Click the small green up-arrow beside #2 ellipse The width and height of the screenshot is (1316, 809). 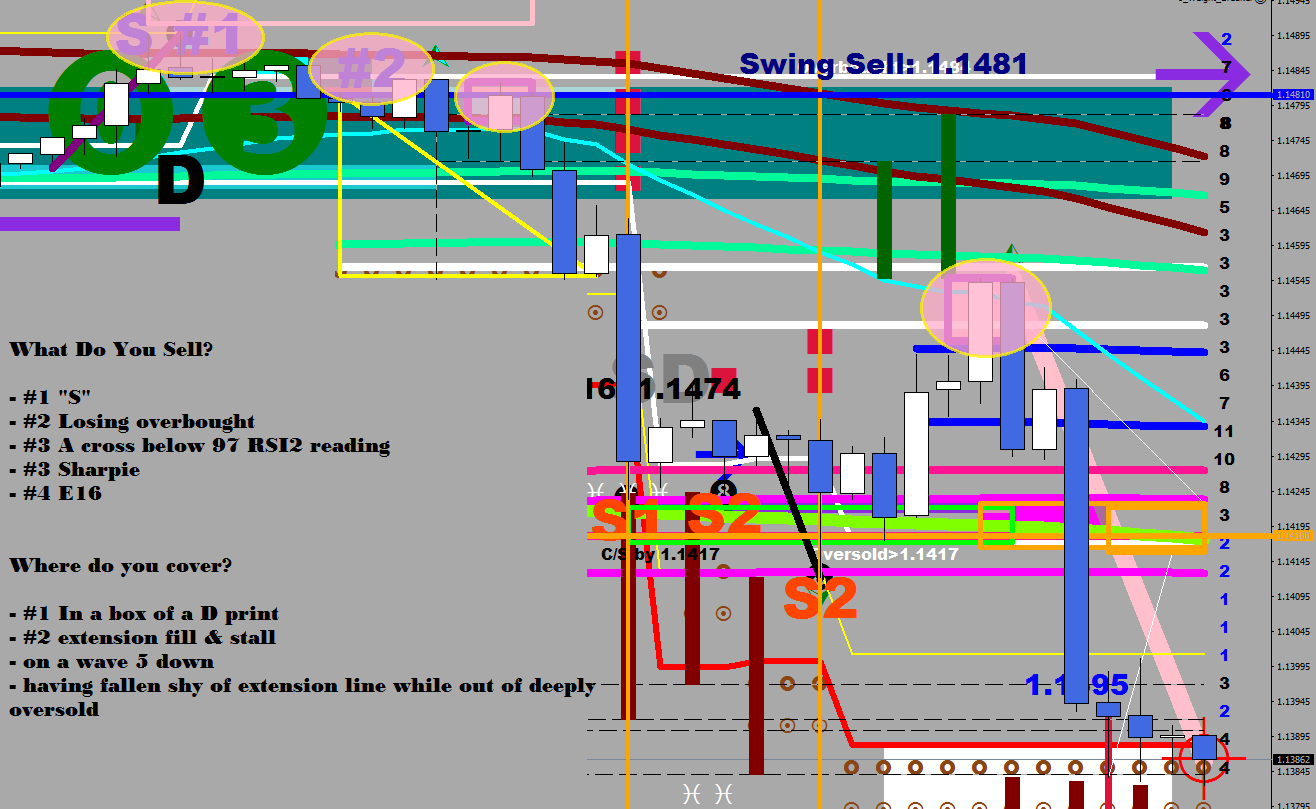pos(435,48)
